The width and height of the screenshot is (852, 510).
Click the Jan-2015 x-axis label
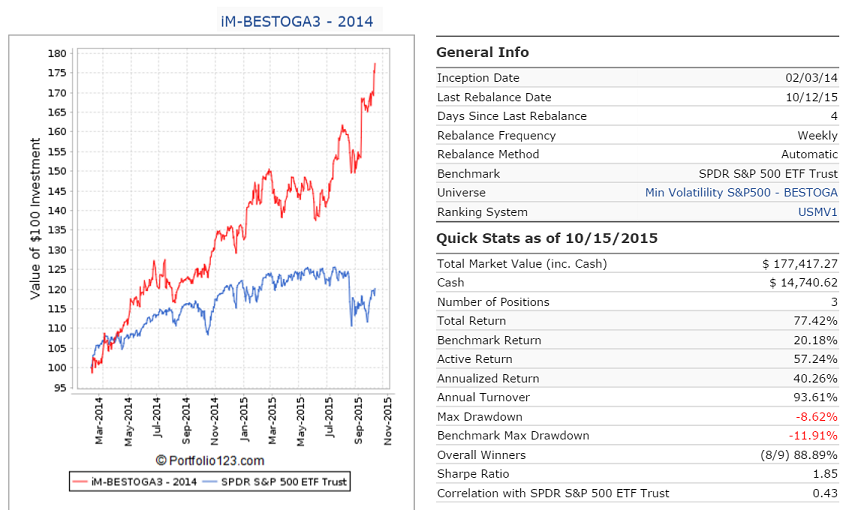pyautogui.click(x=244, y=419)
